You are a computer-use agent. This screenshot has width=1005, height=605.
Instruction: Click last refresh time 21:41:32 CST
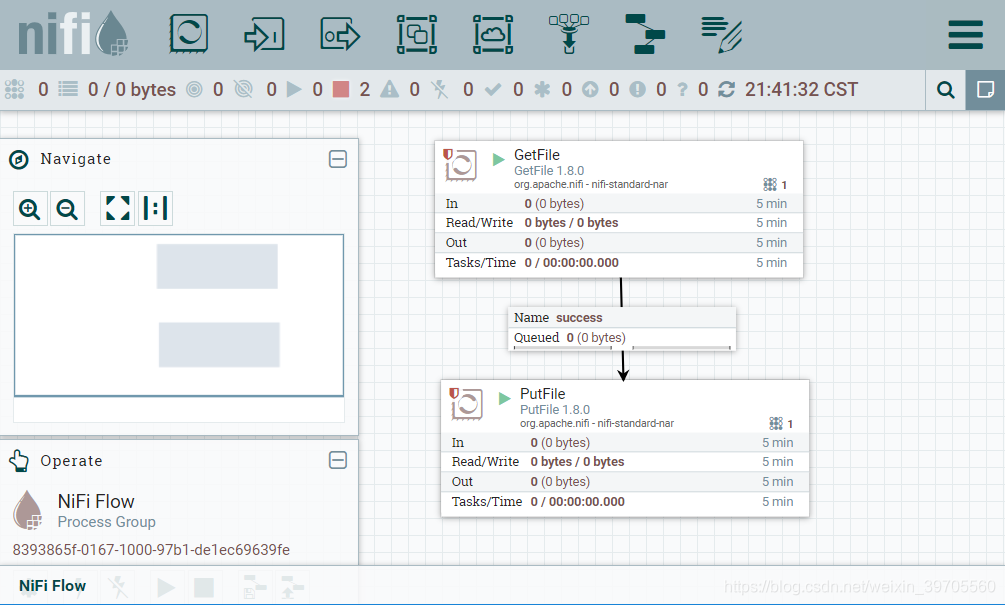point(801,89)
